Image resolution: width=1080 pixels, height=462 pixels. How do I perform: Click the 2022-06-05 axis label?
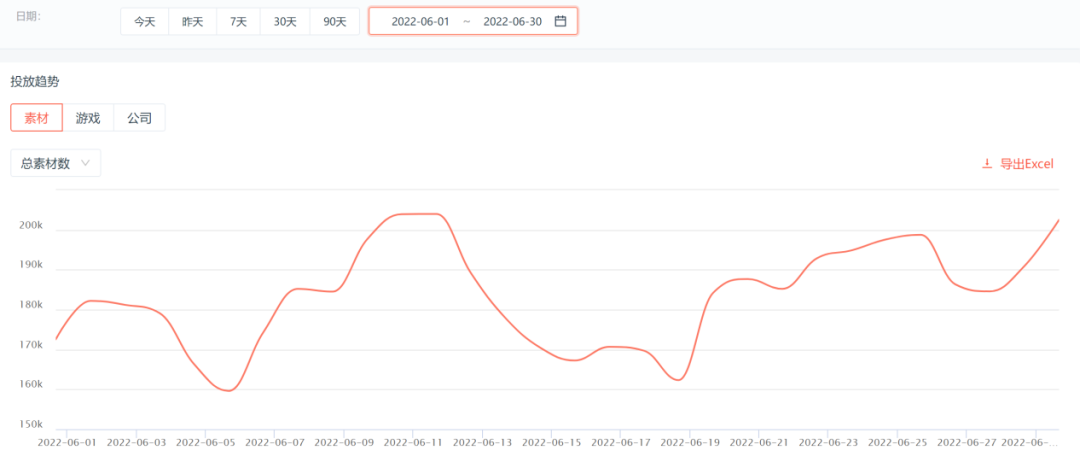coord(205,442)
